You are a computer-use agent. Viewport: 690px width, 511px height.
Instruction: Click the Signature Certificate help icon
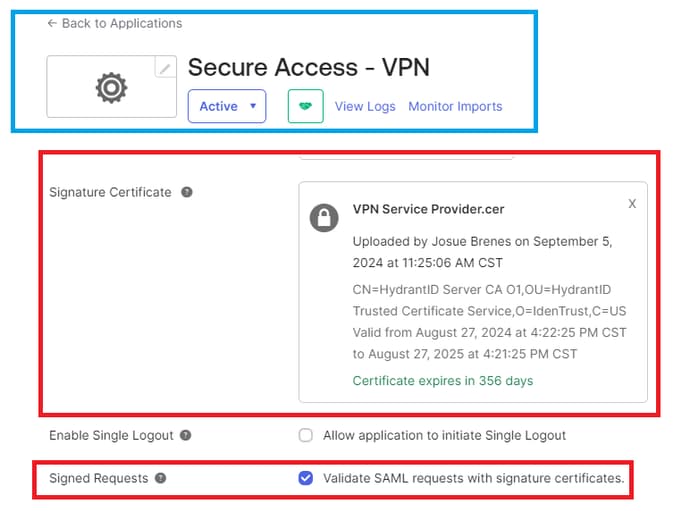[x=187, y=192]
